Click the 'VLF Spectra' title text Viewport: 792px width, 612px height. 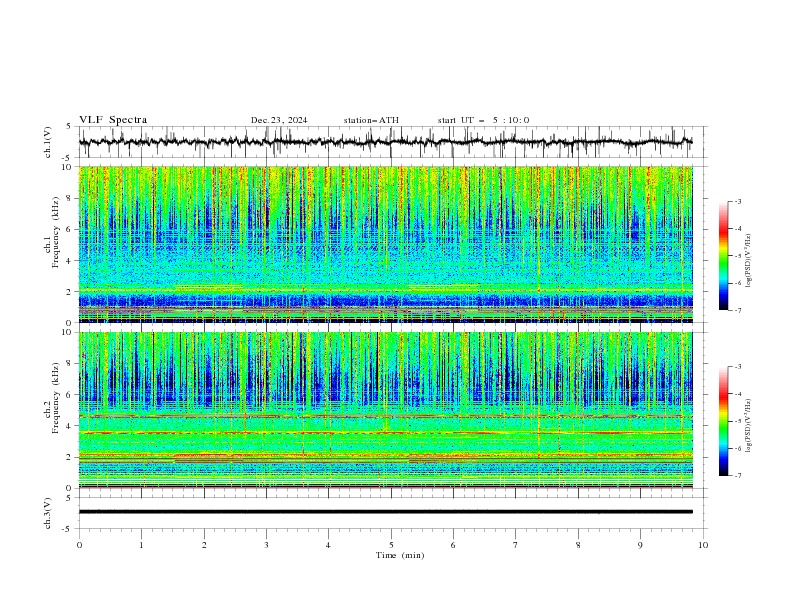coord(113,120)
